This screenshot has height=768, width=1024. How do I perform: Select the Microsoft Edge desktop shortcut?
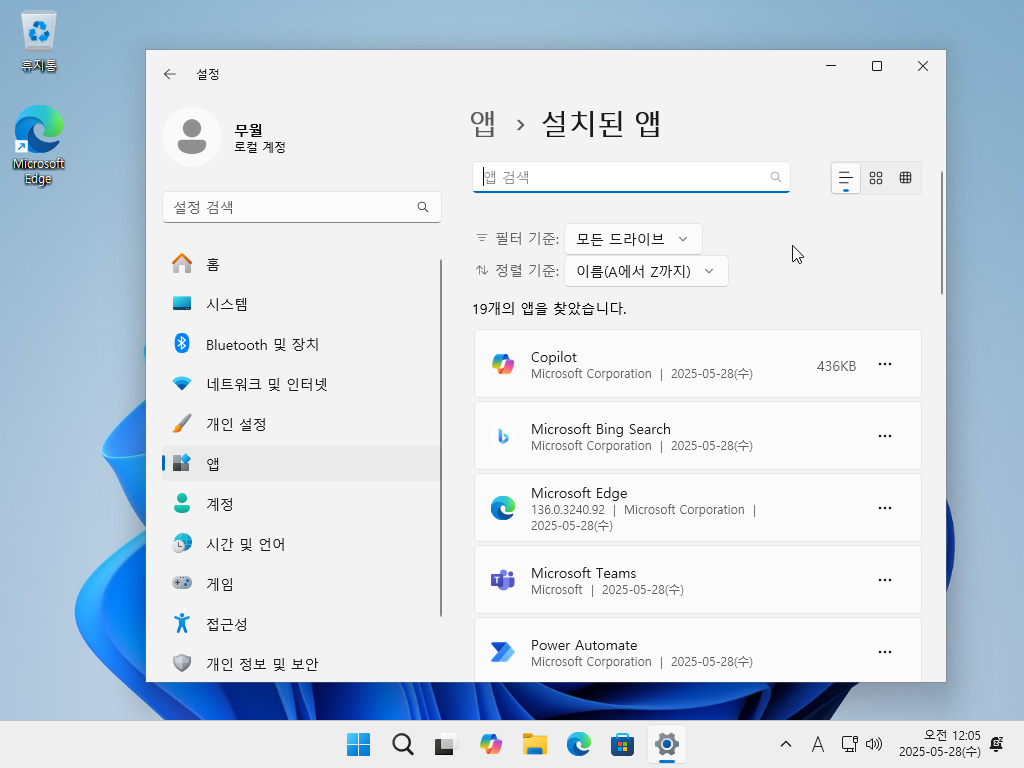coord(39,145)
